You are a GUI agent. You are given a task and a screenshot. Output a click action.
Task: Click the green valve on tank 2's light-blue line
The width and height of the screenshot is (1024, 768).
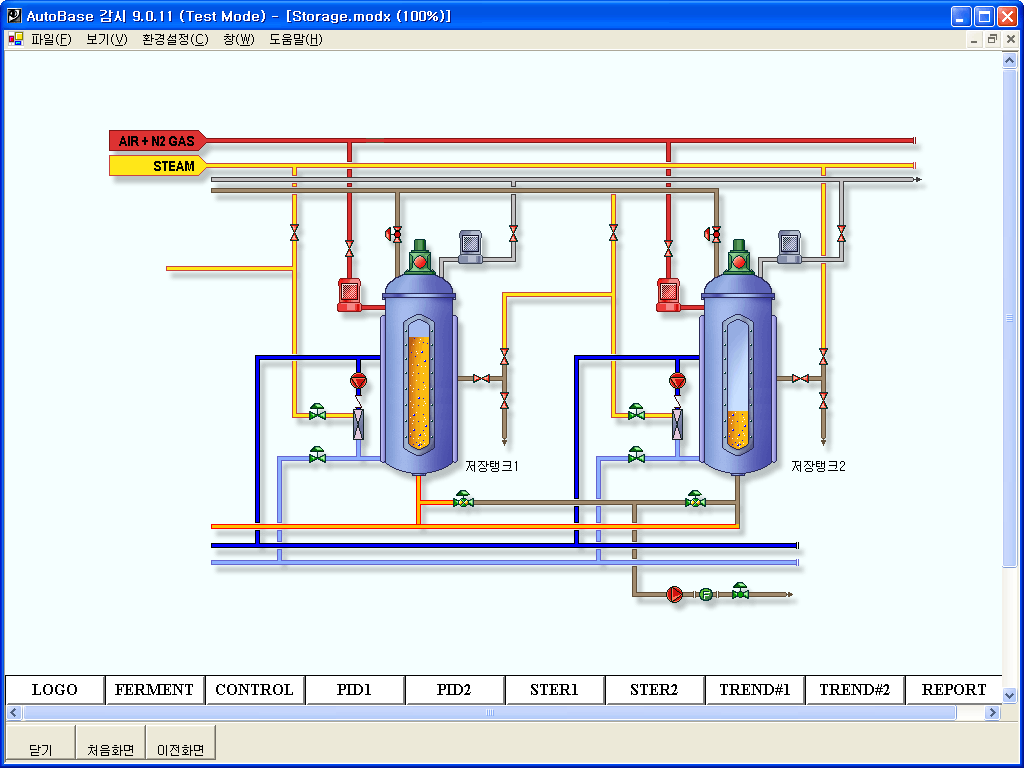point(636,455)
